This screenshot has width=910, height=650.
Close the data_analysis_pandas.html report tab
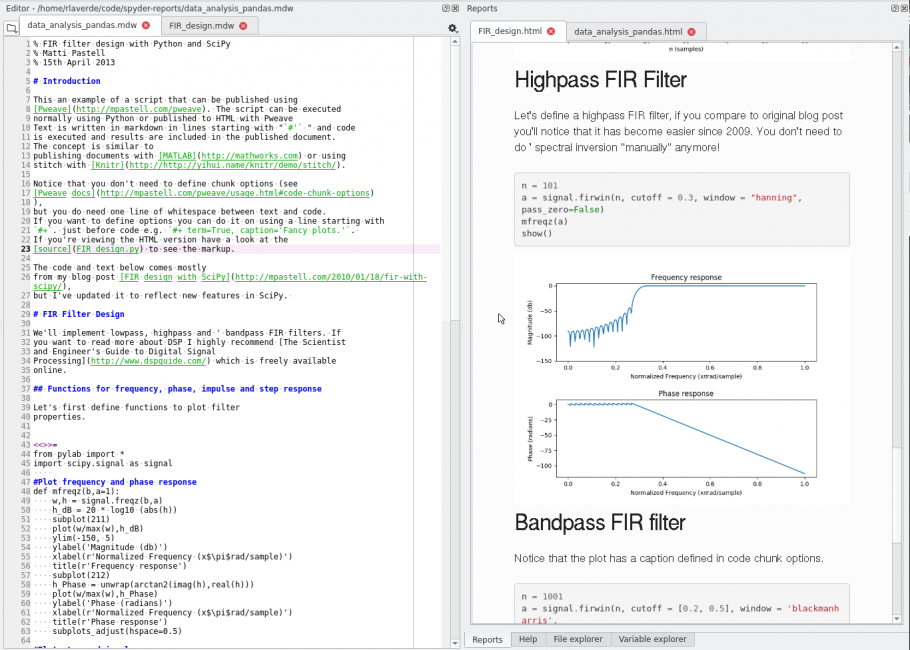(691, 32)
